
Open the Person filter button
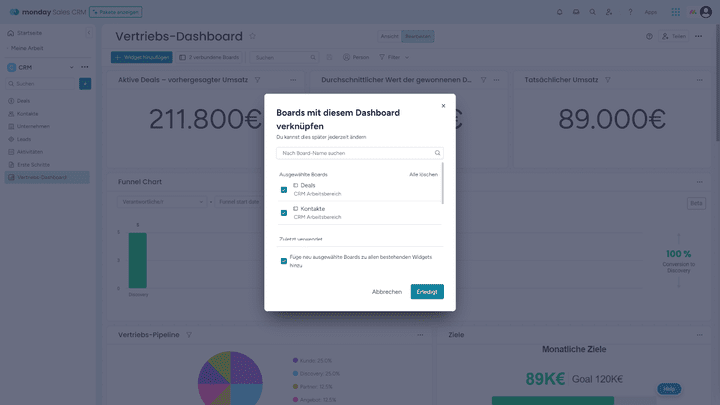click(356, 57)
